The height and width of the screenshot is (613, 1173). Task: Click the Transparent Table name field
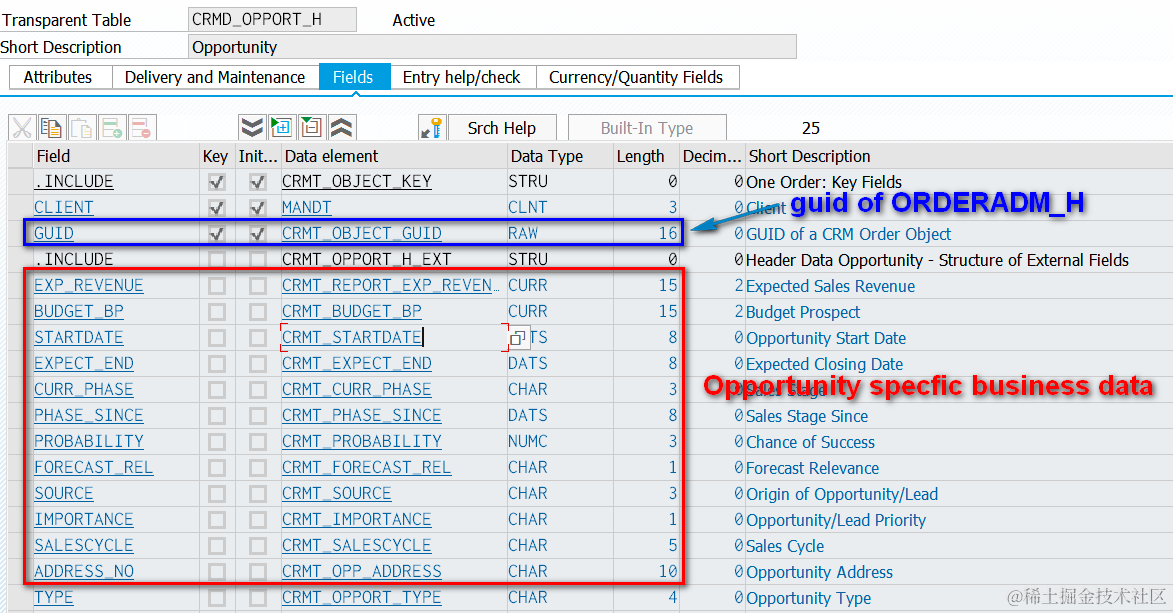(272, 19)
